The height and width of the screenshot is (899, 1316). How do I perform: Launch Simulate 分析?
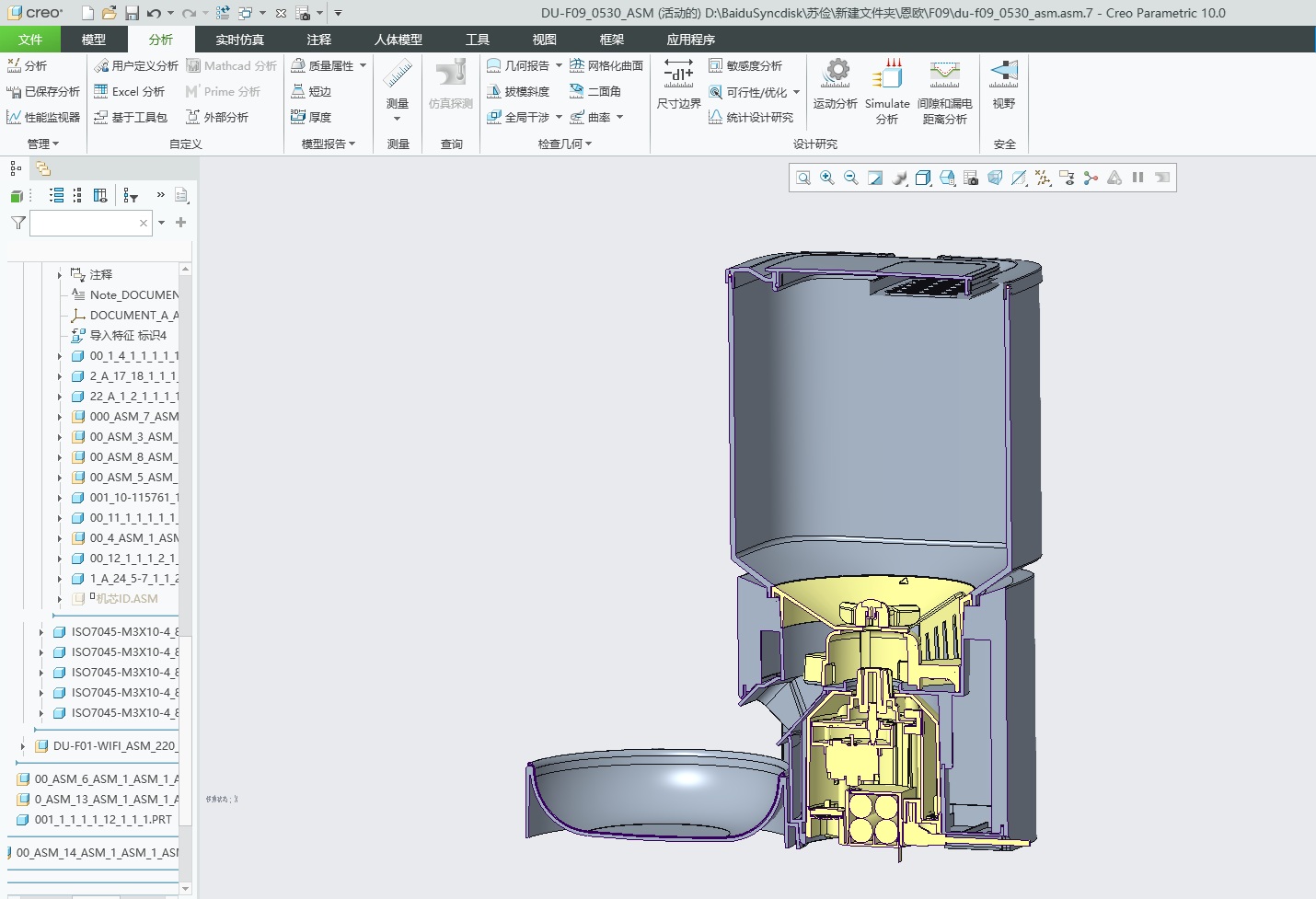886,89
